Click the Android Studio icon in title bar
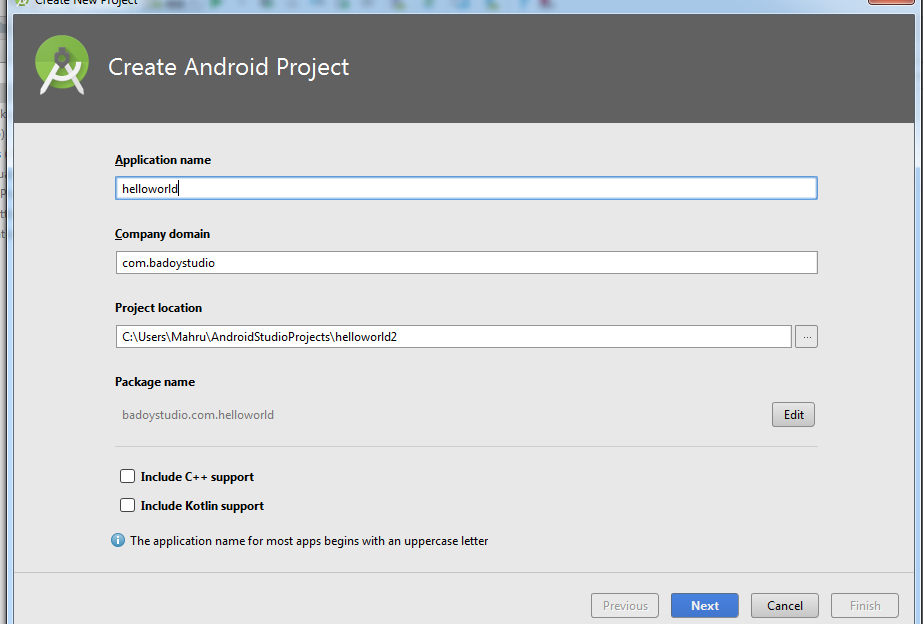 click(21, 3)
